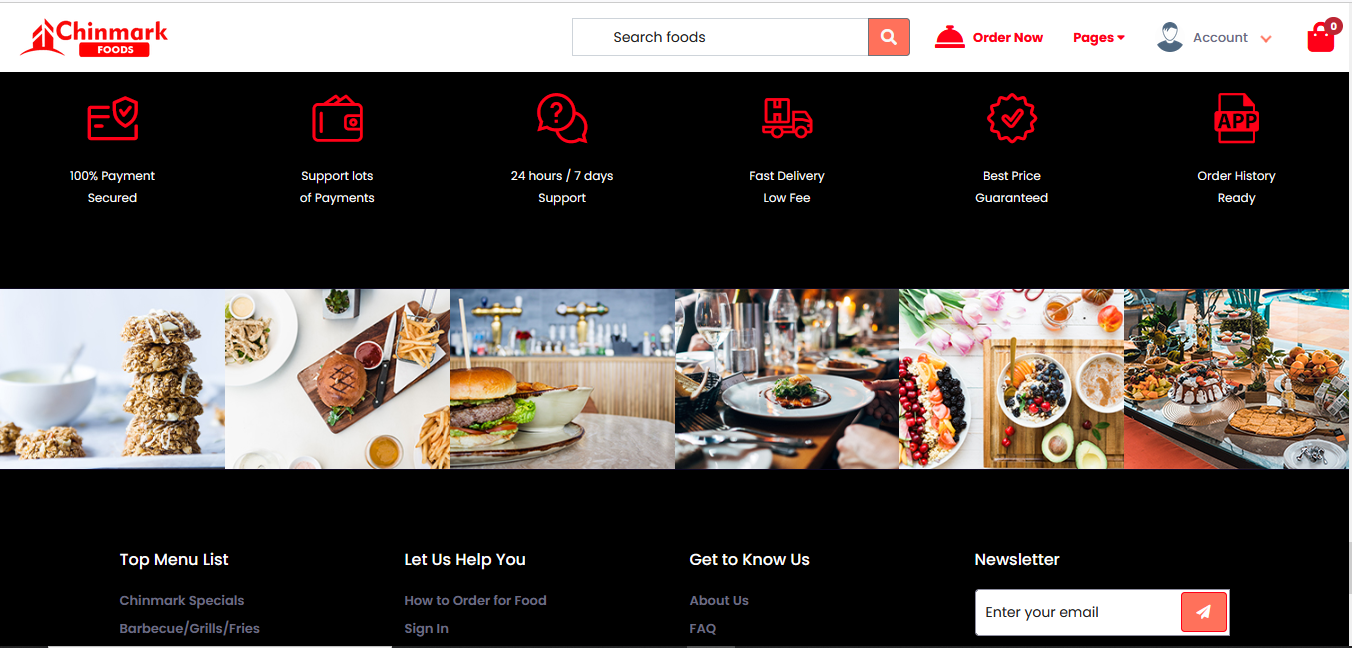Viewport: 1352px width, 648px height.
Task: Open How to Order for Food link
Action: pos(475,600)
